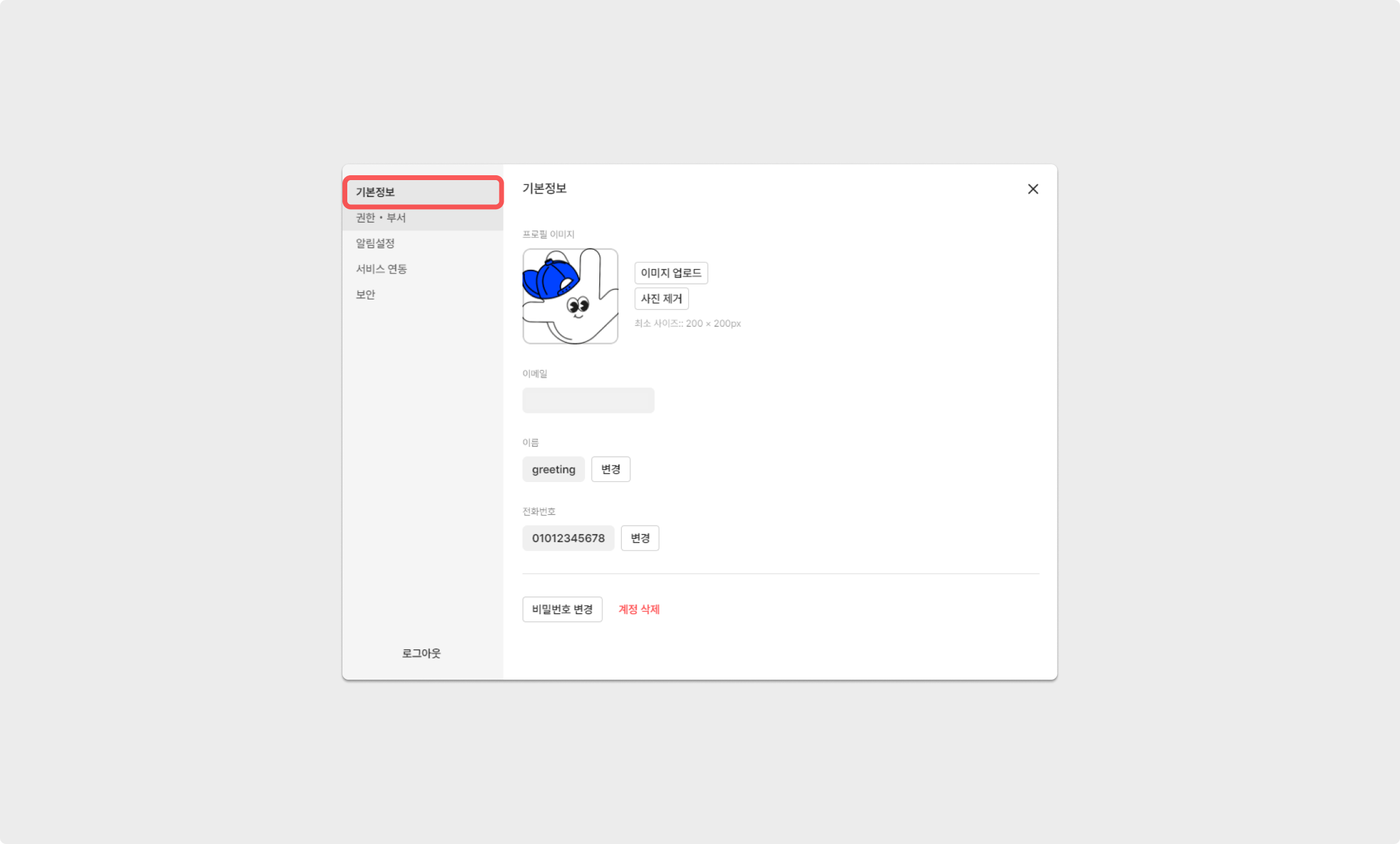Click the greeting name field

click(x=553, y=469)
